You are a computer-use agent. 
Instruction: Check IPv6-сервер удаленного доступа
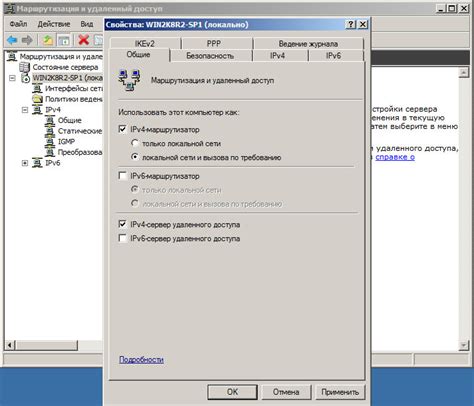click(x=122, y=238)
